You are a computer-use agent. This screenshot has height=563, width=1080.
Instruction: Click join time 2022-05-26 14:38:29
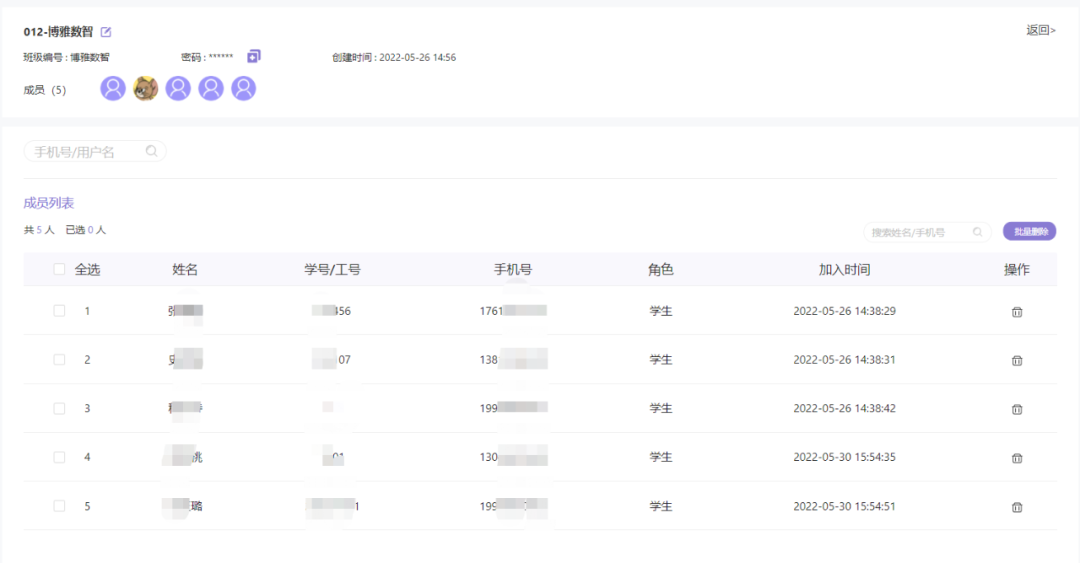tap(844, 311)
